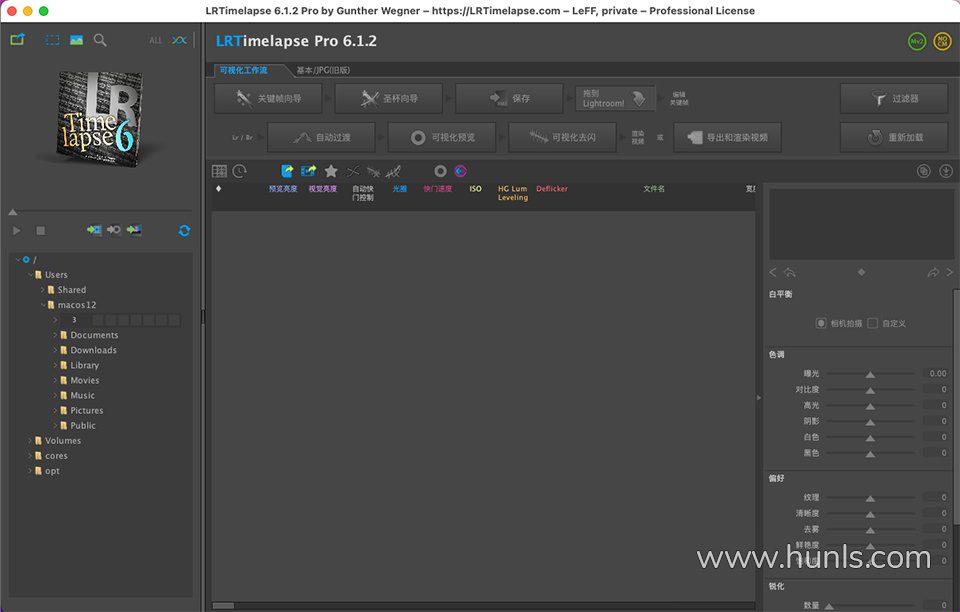Click the green arrow to image icon
Viewport: 960px width, 612px height.
(x=134, y=230)
